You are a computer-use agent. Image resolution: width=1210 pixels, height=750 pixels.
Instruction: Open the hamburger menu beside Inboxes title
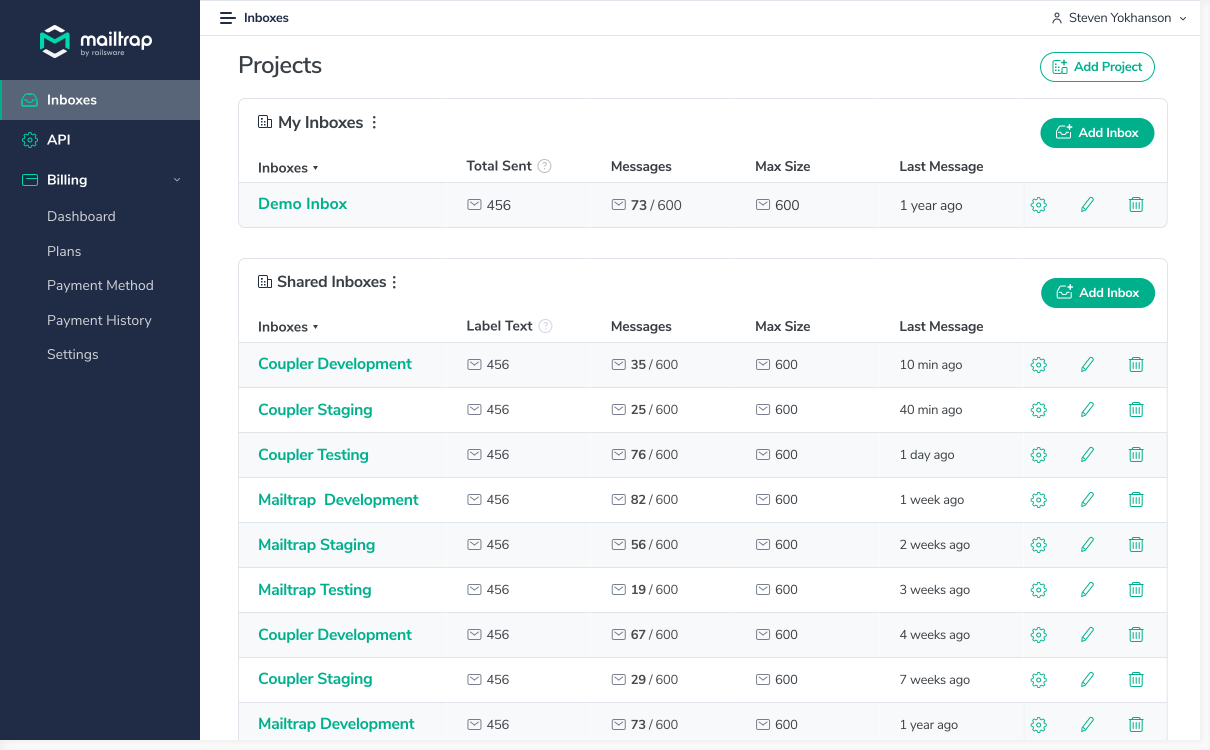tap(228, 18)
